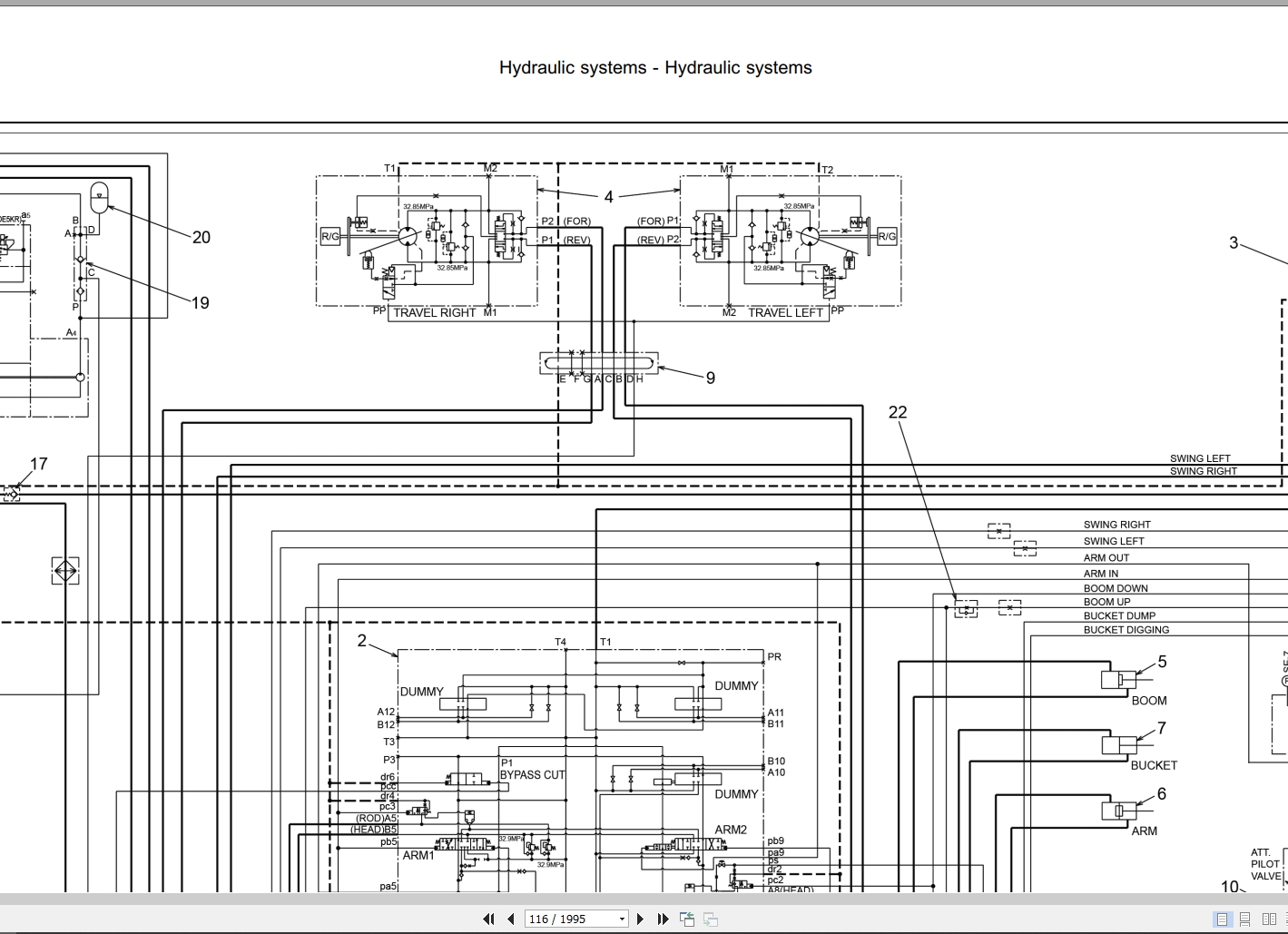The image size is (1288, 934).
Task: Click the TRAVEL RIGHT motor label
Action: [434, 312]
